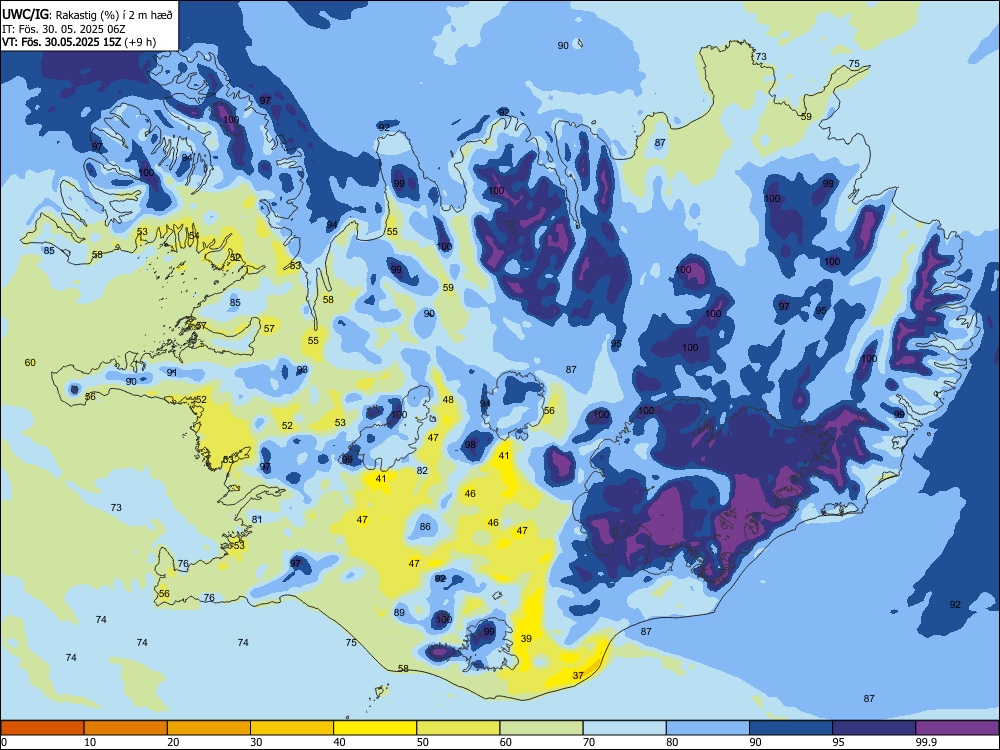Screen dimensions: 1000x750
Task: Click the legend tick label 95
Action: (839, 742)
